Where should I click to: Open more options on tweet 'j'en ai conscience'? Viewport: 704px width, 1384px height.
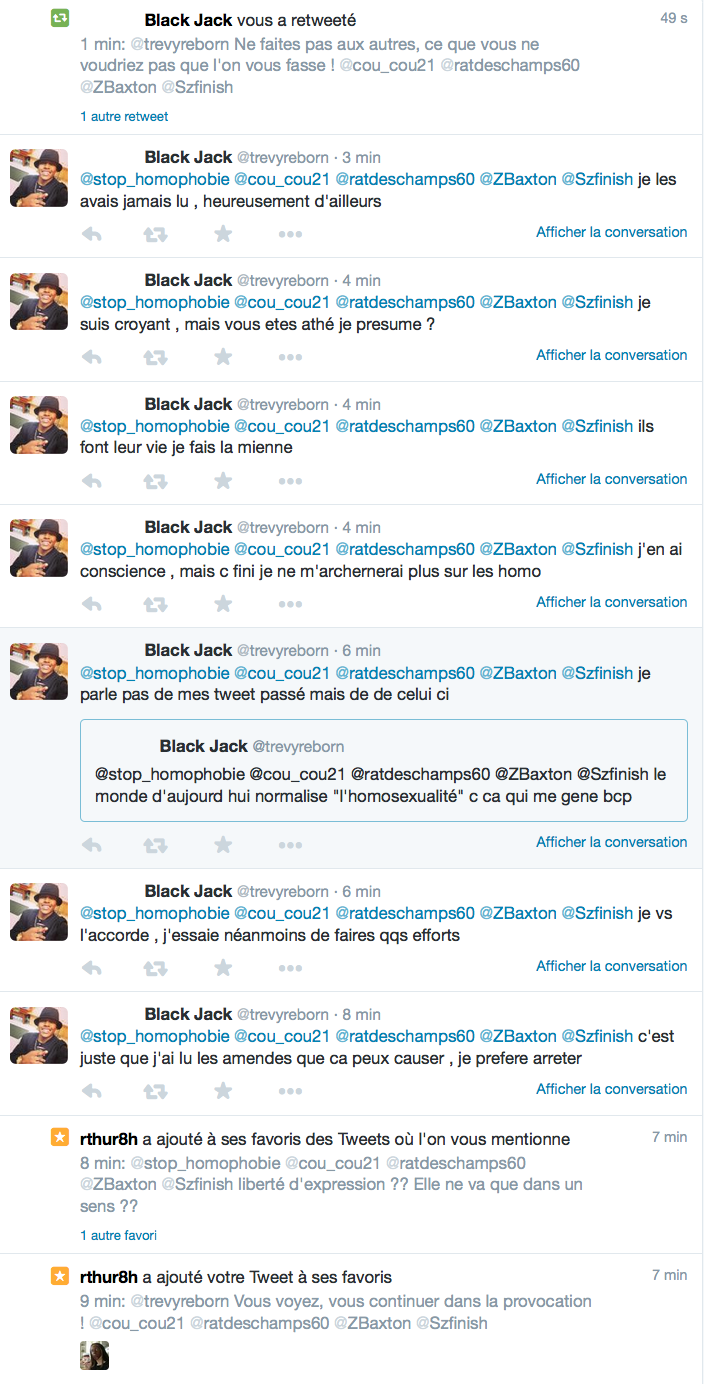point(290,604)
